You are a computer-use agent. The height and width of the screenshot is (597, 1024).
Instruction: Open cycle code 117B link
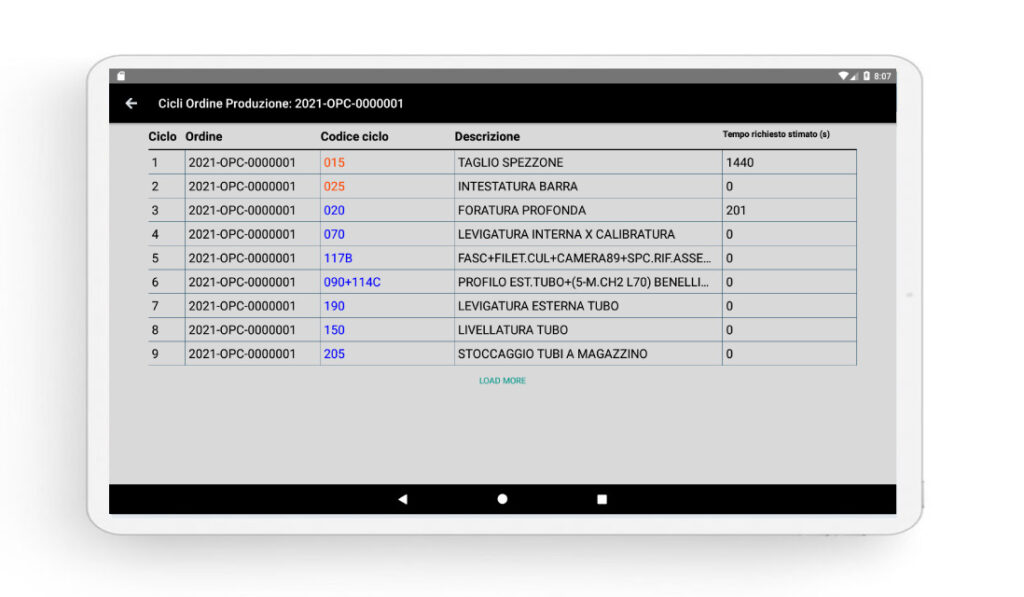tap(334, 258)
